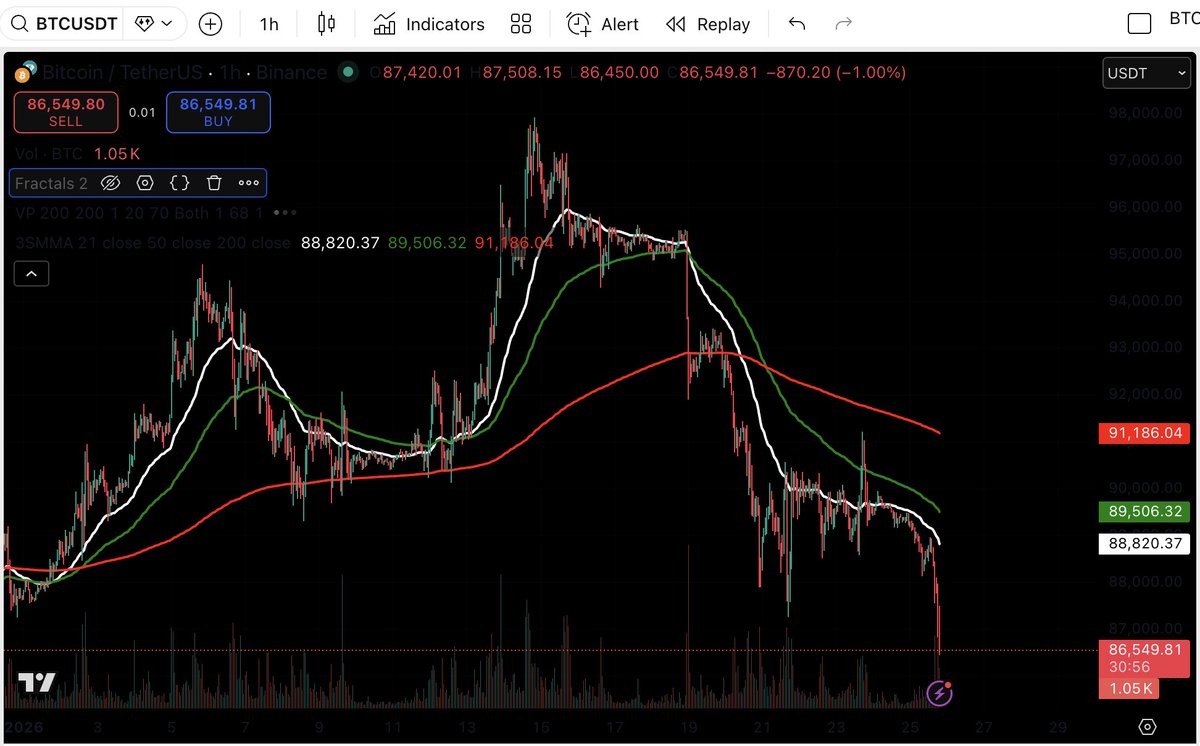Toggle visibility of the Fractals 2 indicator
1200x746 pixels.
click(x=111, y=183)
